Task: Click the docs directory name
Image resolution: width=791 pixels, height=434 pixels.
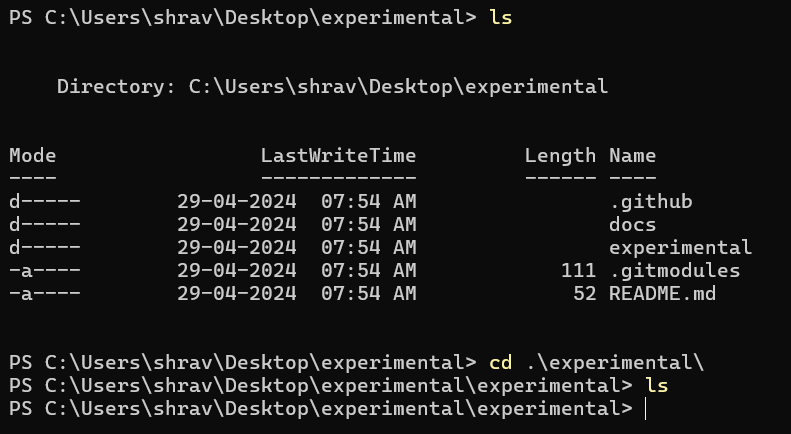Action: [x=632, y=225]
